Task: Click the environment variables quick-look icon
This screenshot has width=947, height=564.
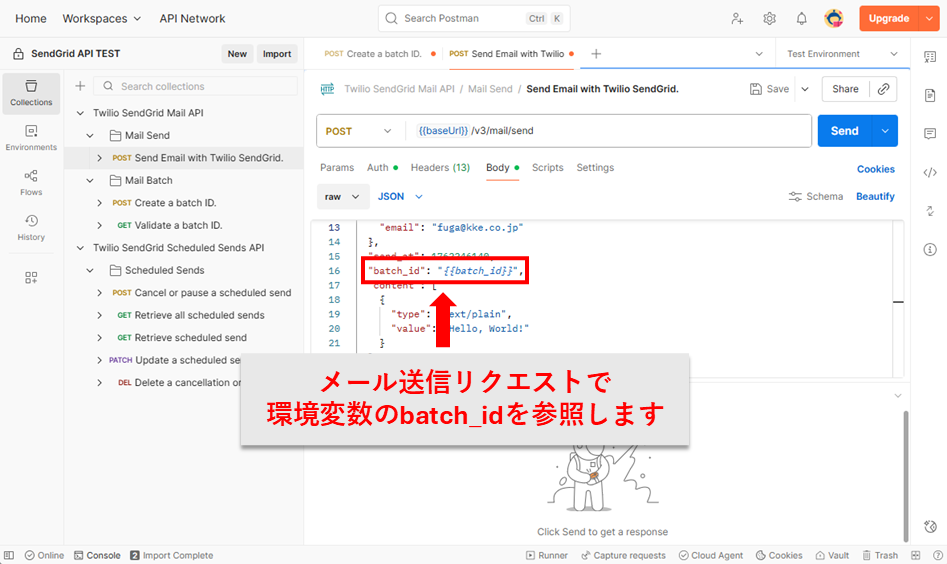Action: (930, 57)
